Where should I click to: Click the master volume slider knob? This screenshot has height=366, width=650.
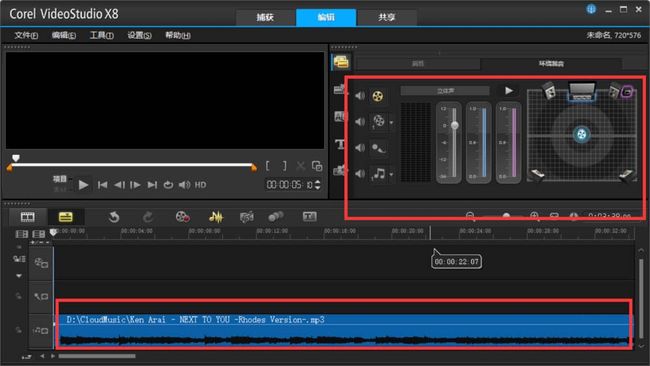pyautogui.click(x=455, y=125)
